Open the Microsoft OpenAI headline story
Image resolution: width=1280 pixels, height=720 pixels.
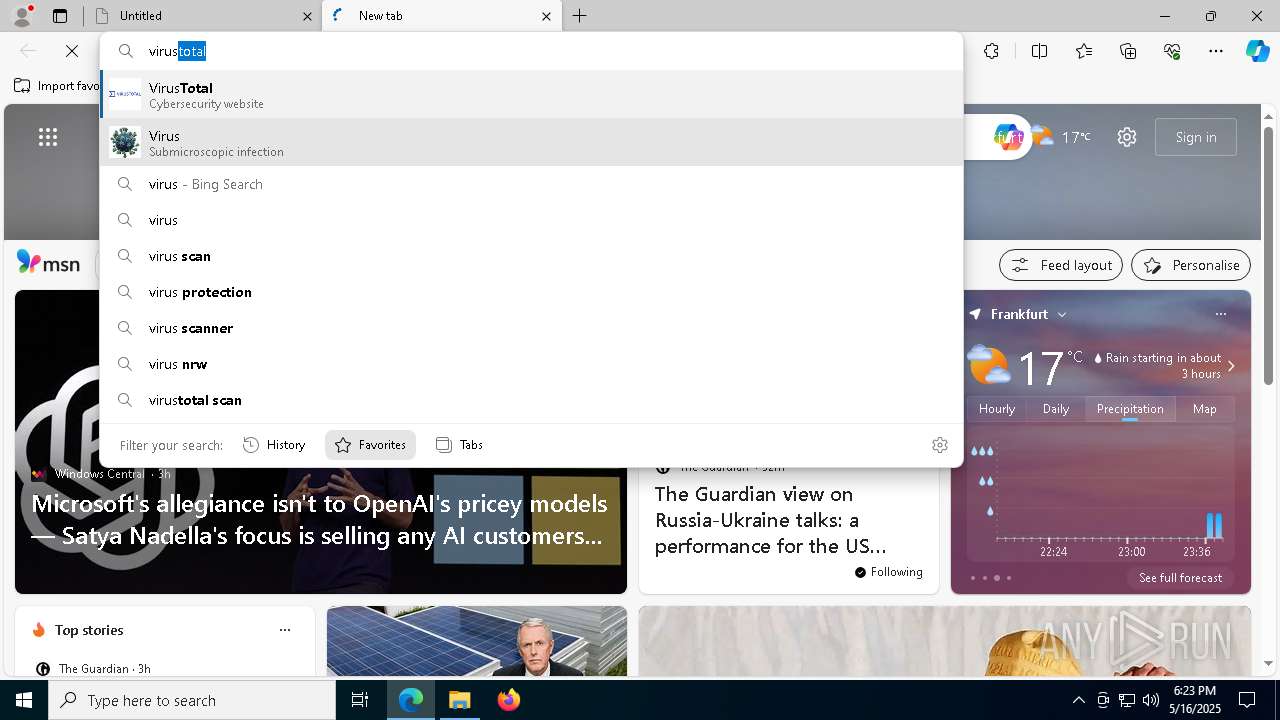point(320,520)
